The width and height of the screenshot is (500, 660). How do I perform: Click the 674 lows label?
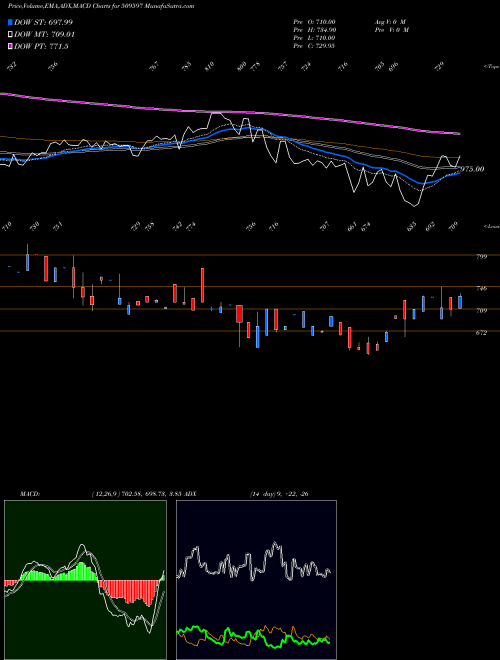point(365,226)
